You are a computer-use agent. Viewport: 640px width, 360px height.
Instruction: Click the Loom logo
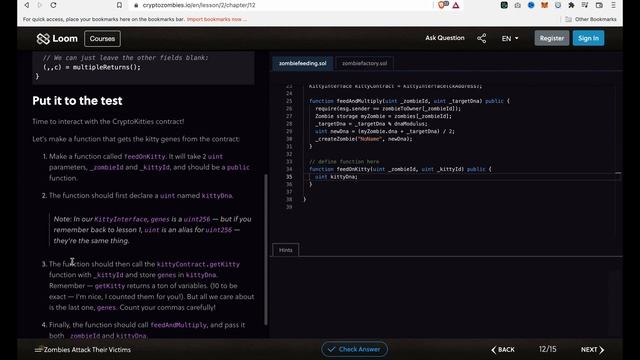coord(57,38)
